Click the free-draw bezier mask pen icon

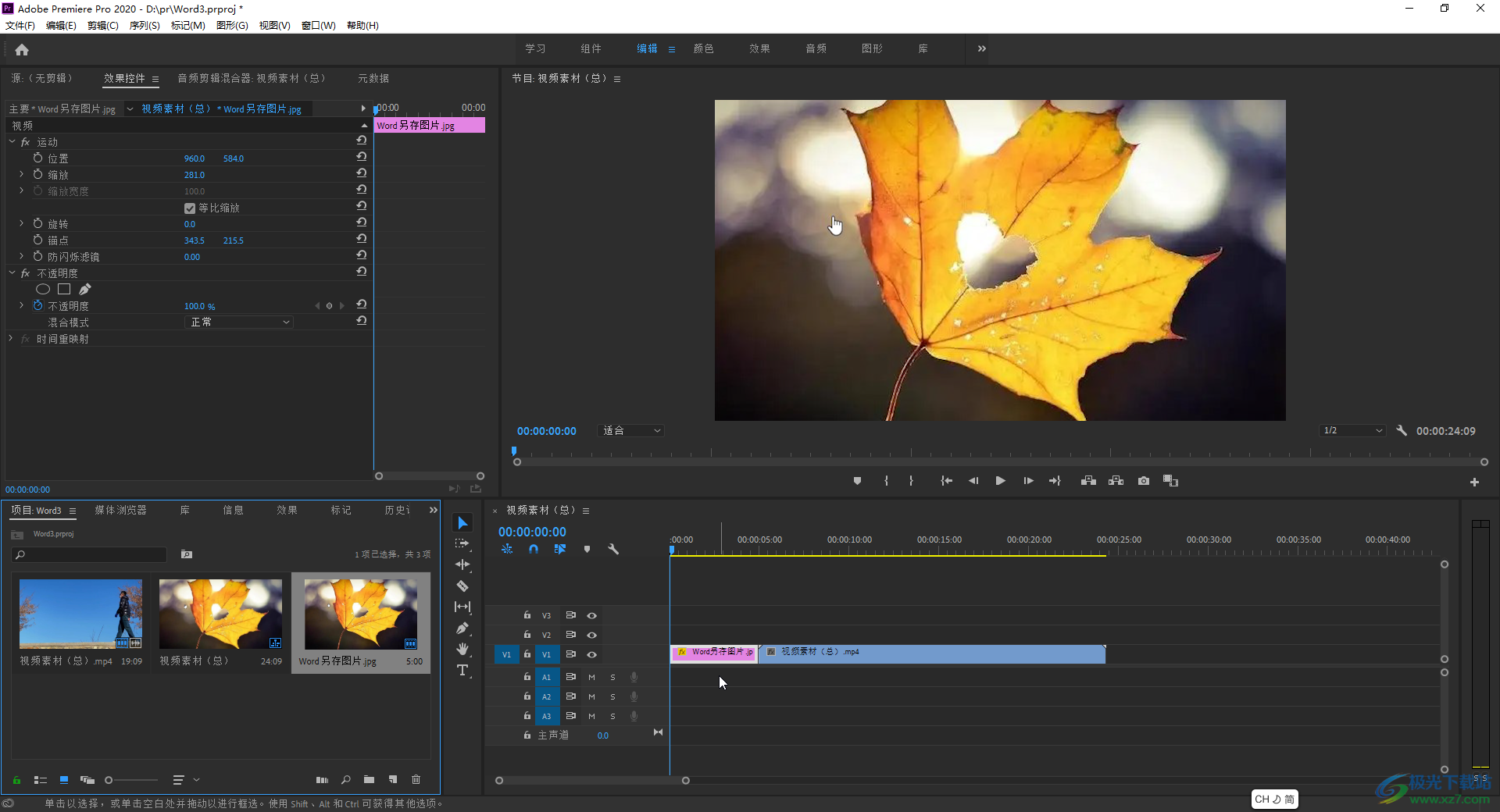tap(85, 289)
